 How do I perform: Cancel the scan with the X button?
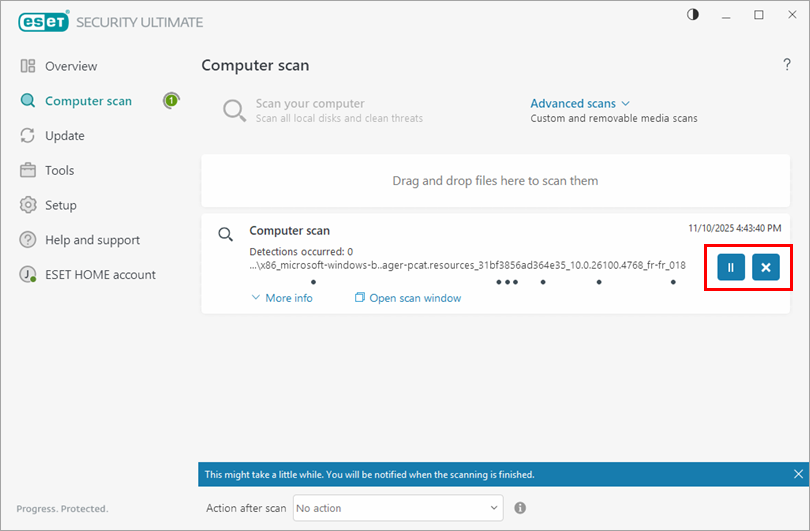[765, 268]
